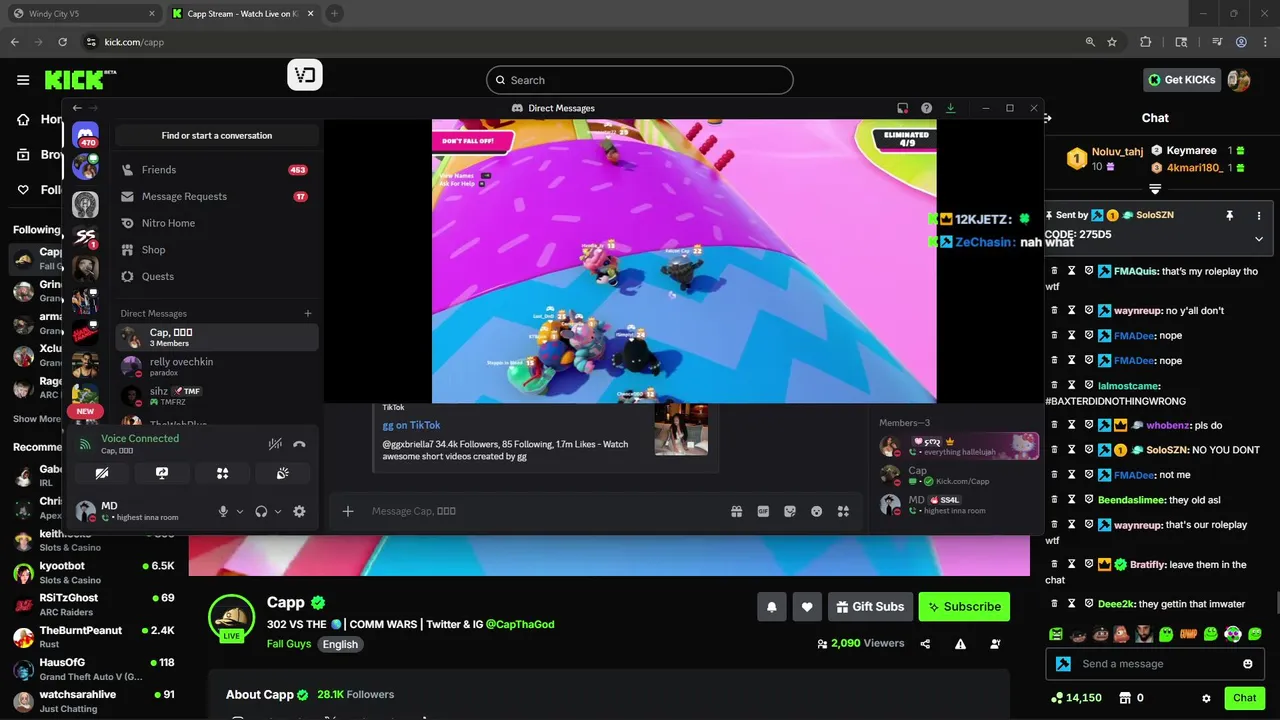The image size is (1280, 720).
Task: Click Discord download update arrow icon
Action: pyautogui.click(x=950, y=108)
